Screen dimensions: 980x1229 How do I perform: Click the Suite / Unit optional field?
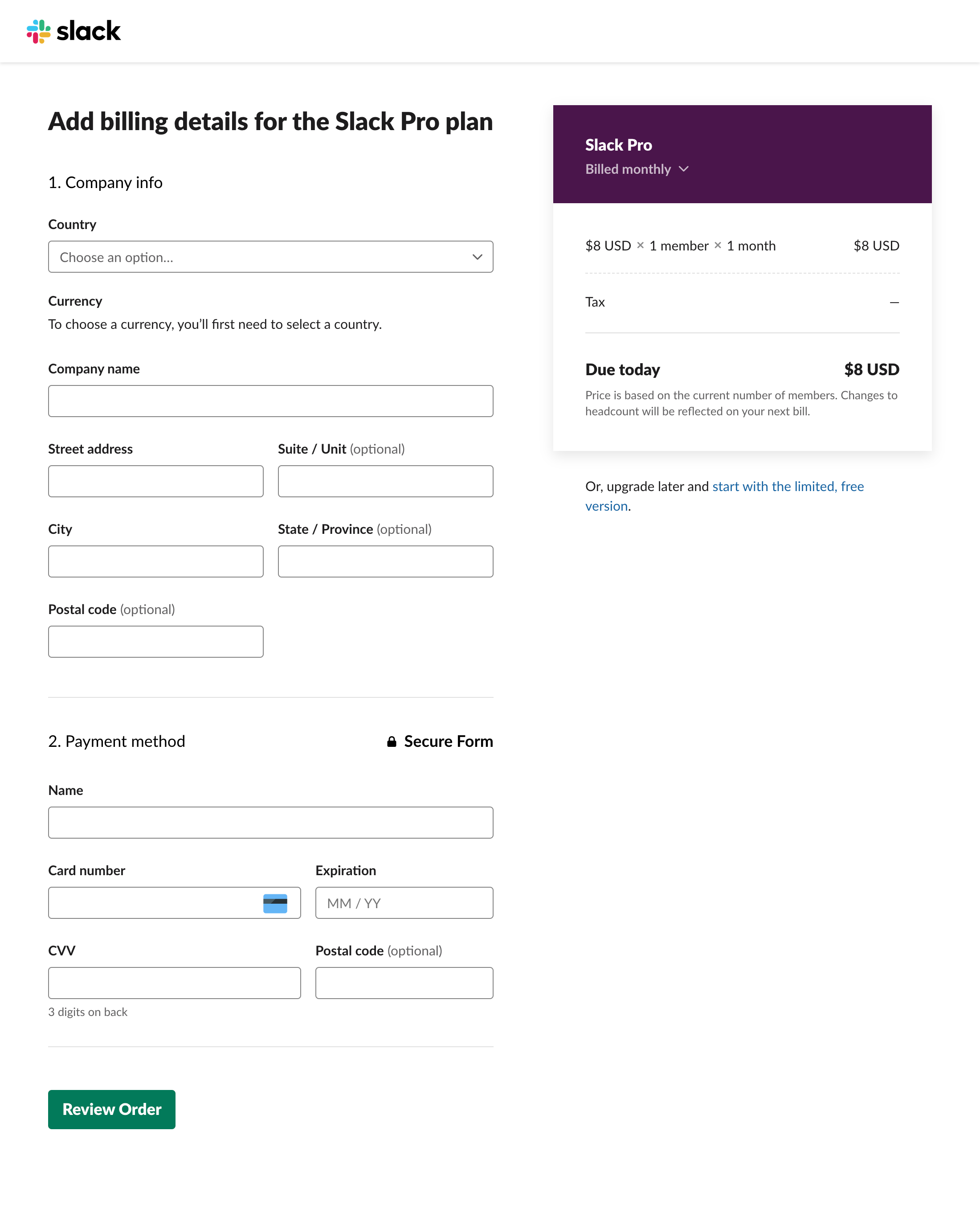tap(385, 481)
